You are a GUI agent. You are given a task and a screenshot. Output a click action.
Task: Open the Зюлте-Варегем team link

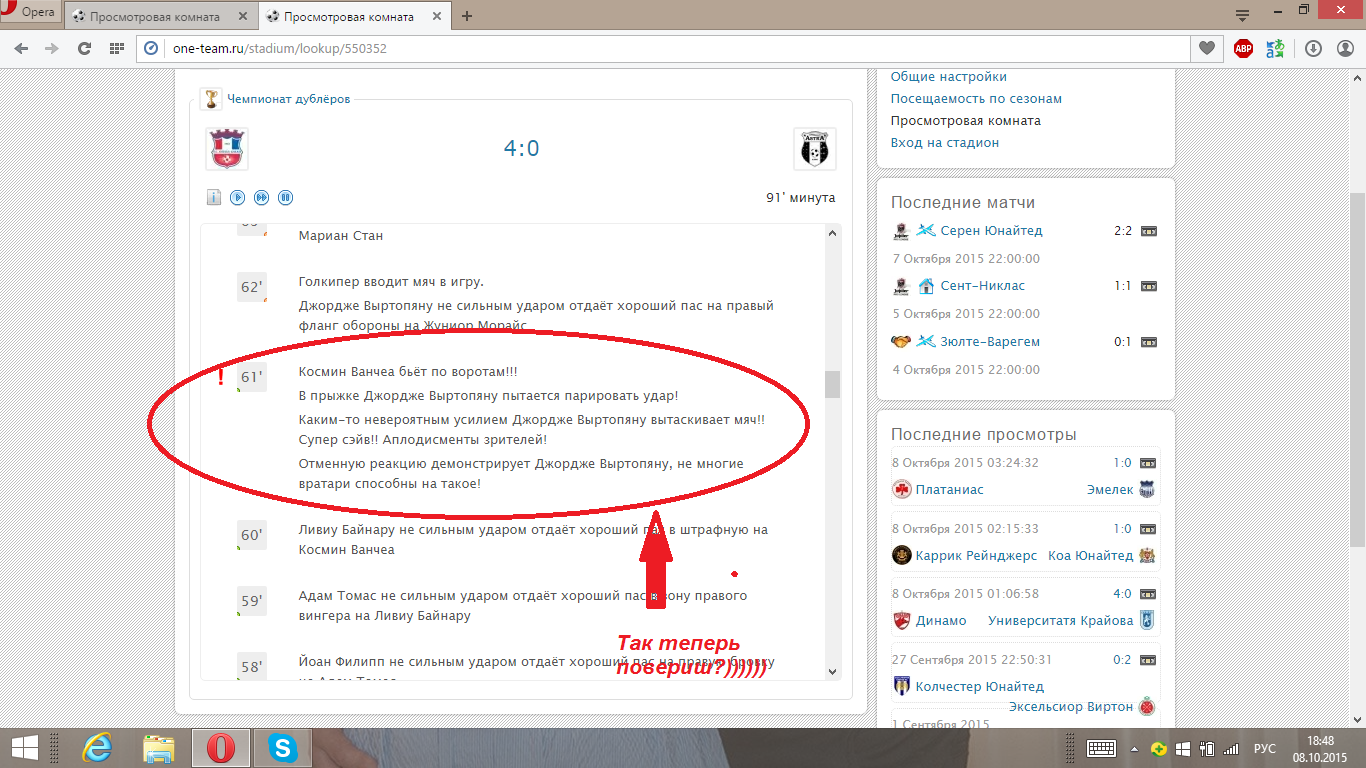991,342
